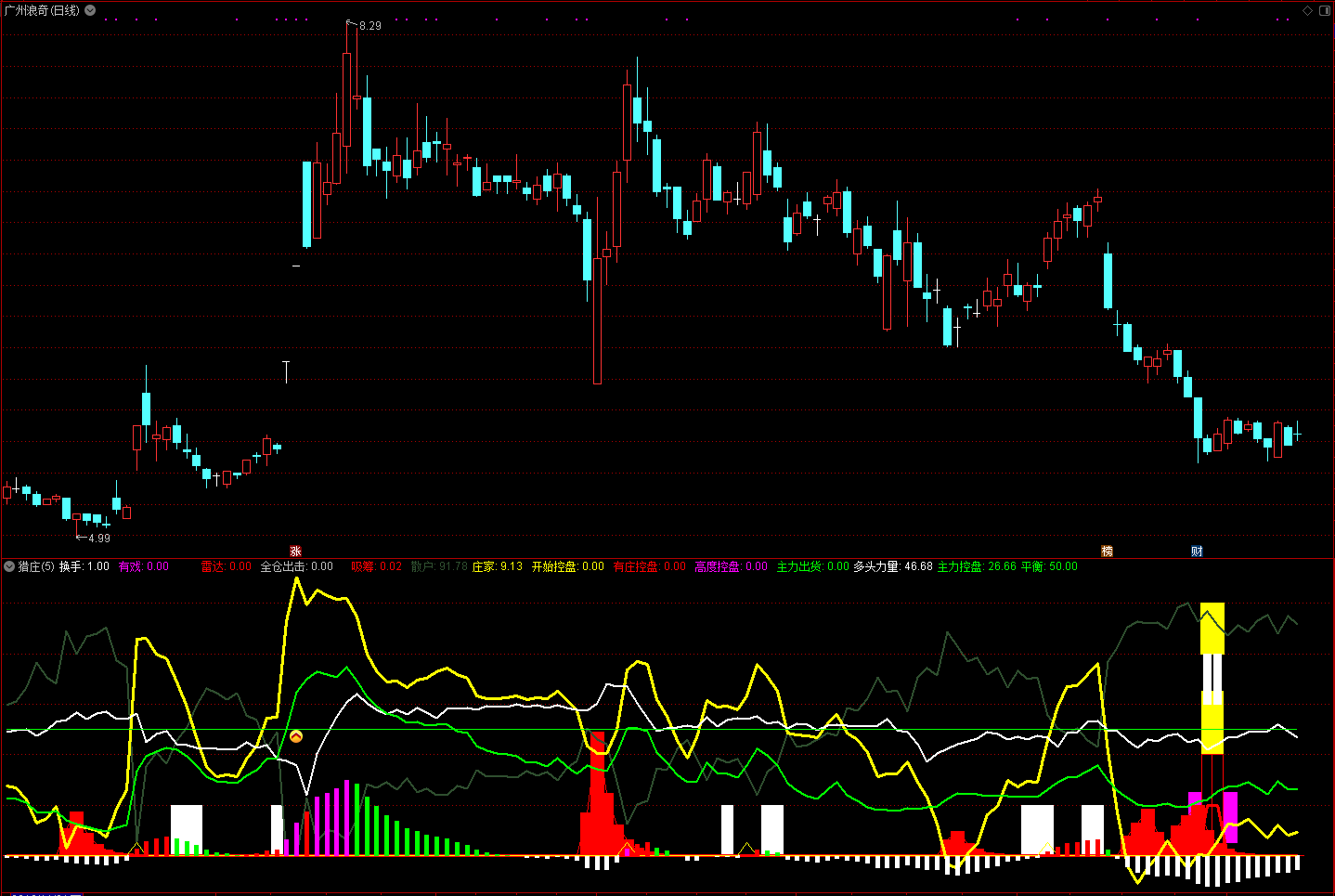Select the 吸筹: 0.02 indicator value
Viewport: 1335px width, 896px height.
377,566
